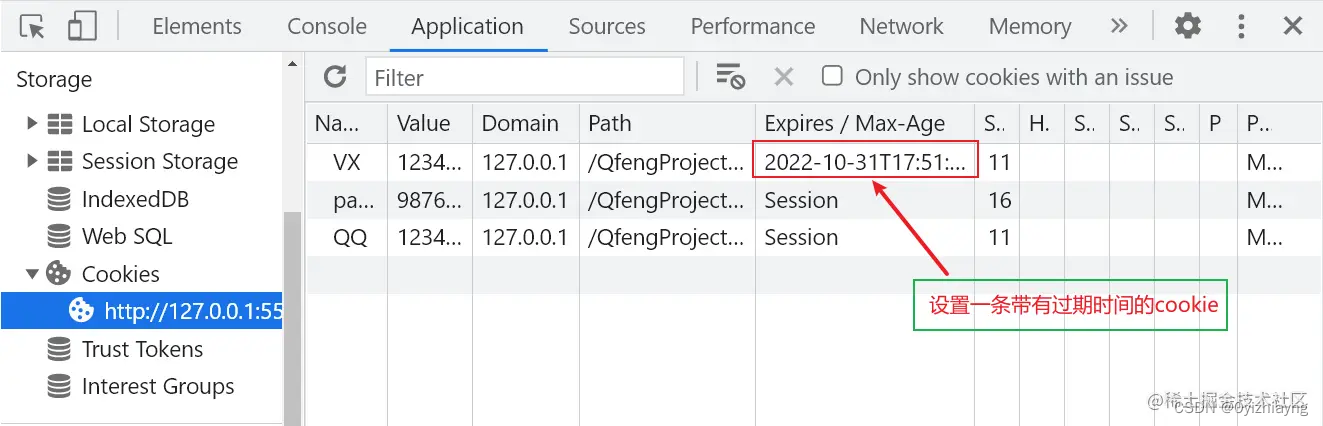The image size is (1323, 426).
Task: Expand the Session Storage tree node
Action: point(32,160)
